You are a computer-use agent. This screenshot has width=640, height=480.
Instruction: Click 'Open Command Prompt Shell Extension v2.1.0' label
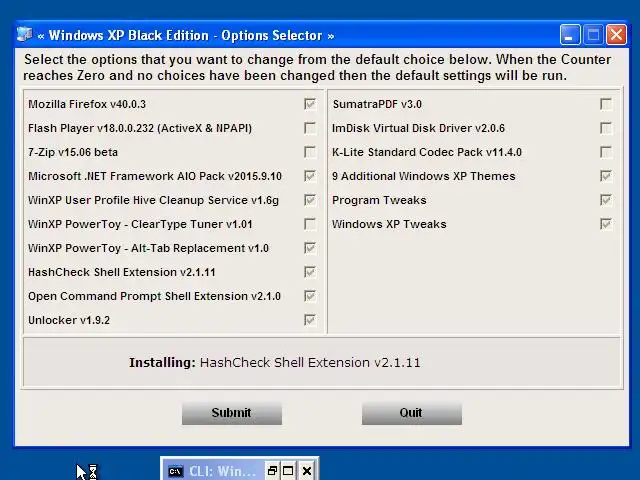coord(154,296)
